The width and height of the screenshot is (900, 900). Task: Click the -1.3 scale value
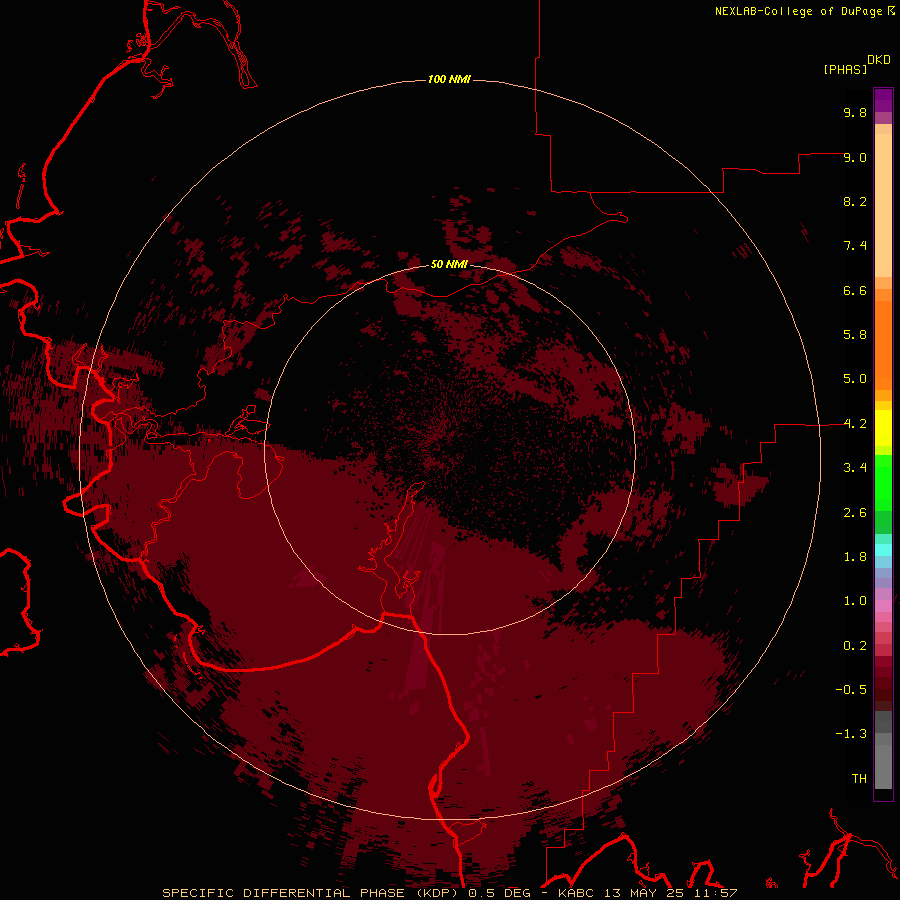coord(851,734)
